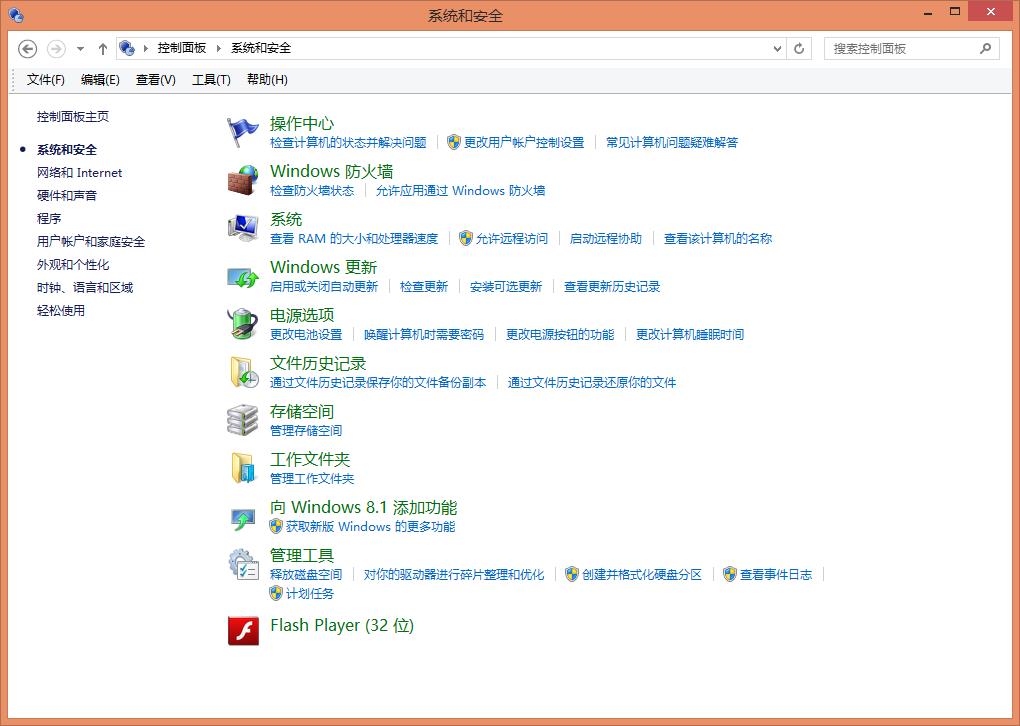This screenshot has width=1020, height=726.
Task: Click the 工作文件夹 folder icon
Action: coord(242,467)
